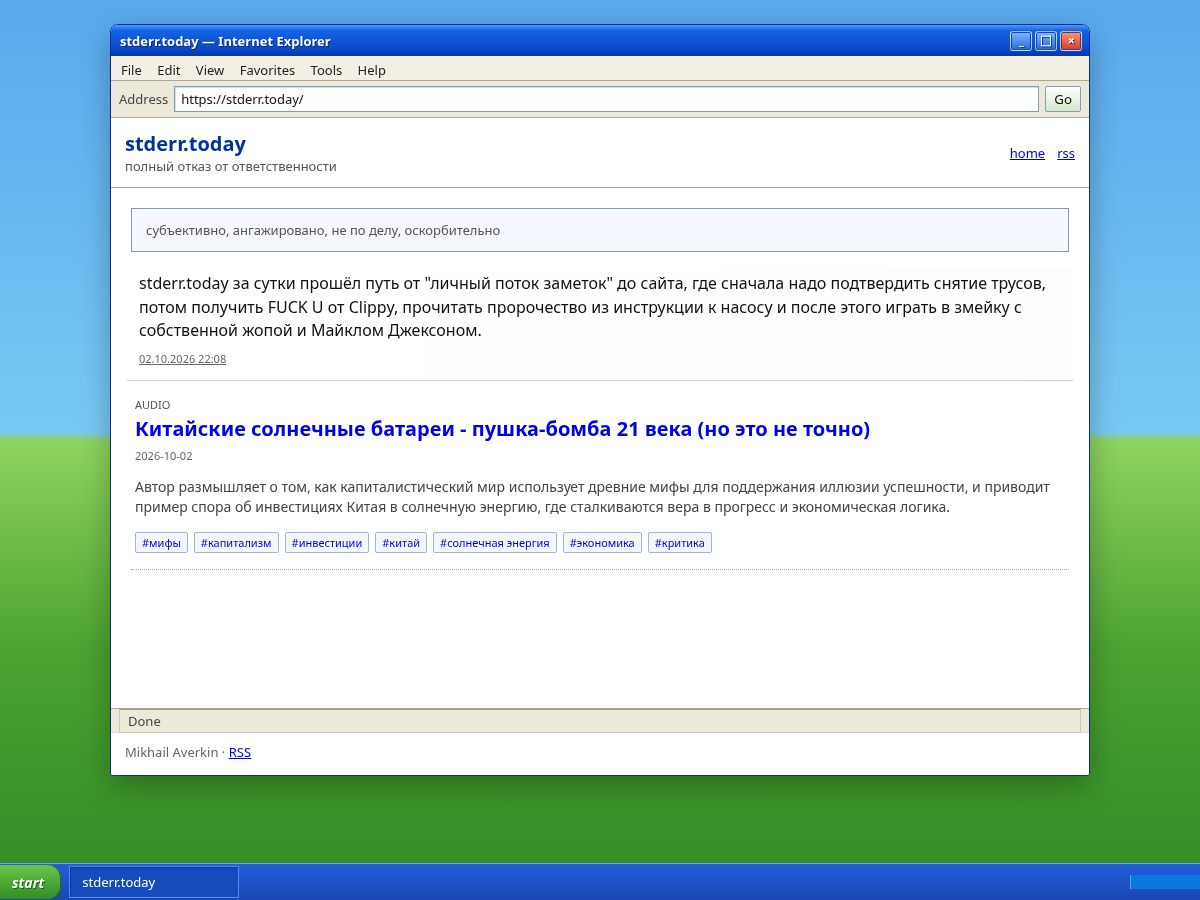Image resolution: width=1200 pixels, height=900 pixels.
Task: Click the Start button on taskbar
Action: pyautogui.click(x=29, y=882)
